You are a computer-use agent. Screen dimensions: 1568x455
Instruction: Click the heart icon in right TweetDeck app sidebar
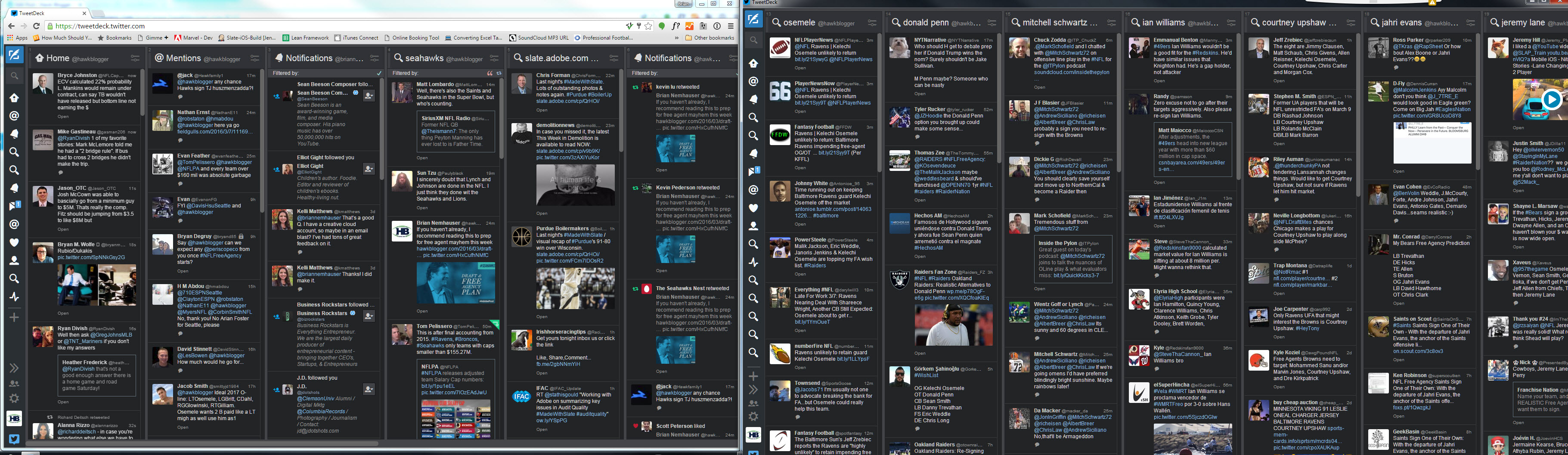[753, 208]
